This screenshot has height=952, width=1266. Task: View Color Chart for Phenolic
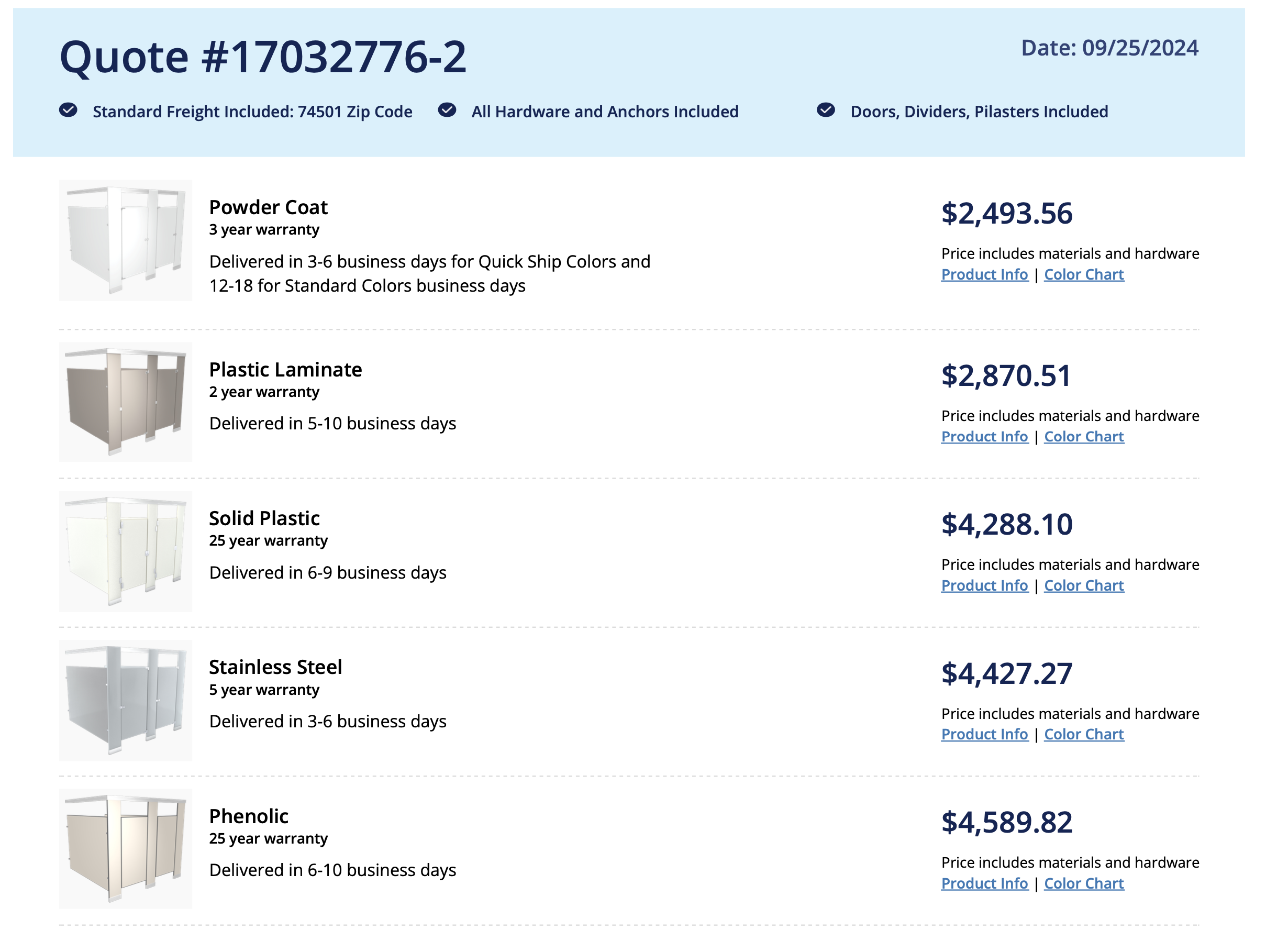click(1084, 884)
